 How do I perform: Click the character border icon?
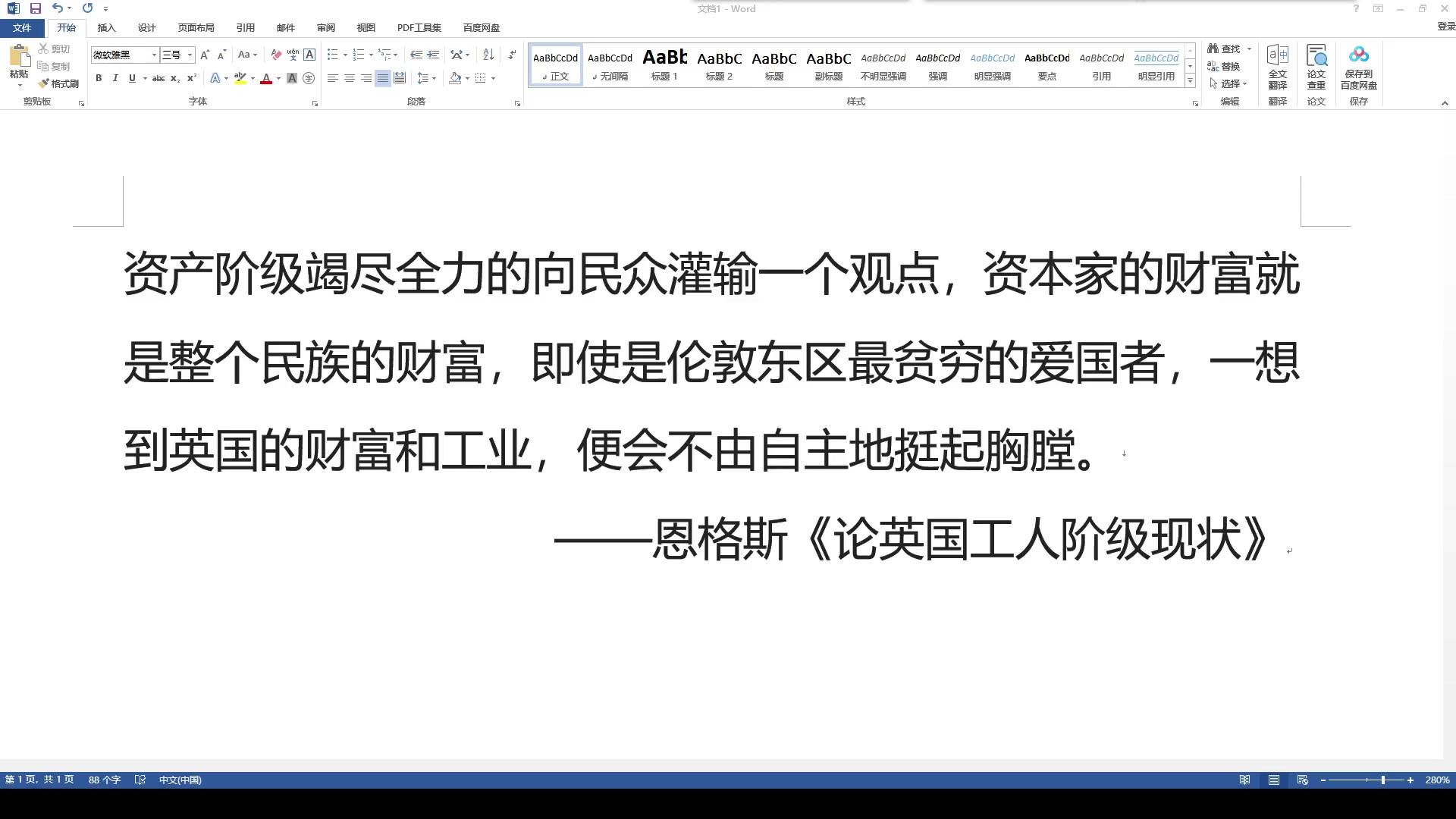click(309, 55)
